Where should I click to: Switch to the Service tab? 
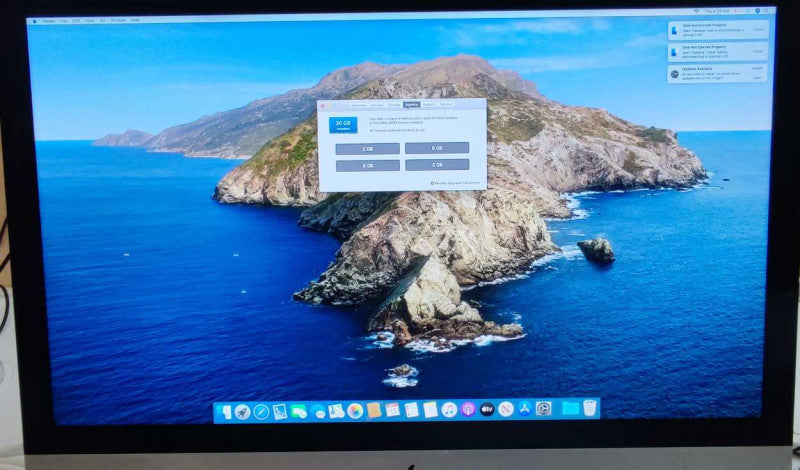446,104
